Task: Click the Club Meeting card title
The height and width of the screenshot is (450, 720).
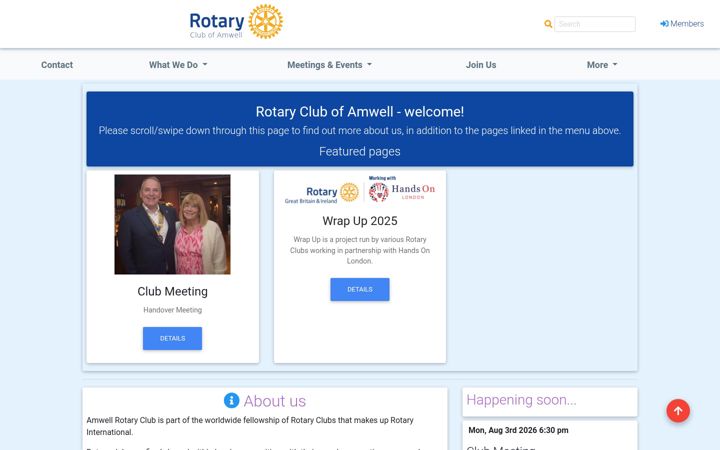Action: click(172, 292)
